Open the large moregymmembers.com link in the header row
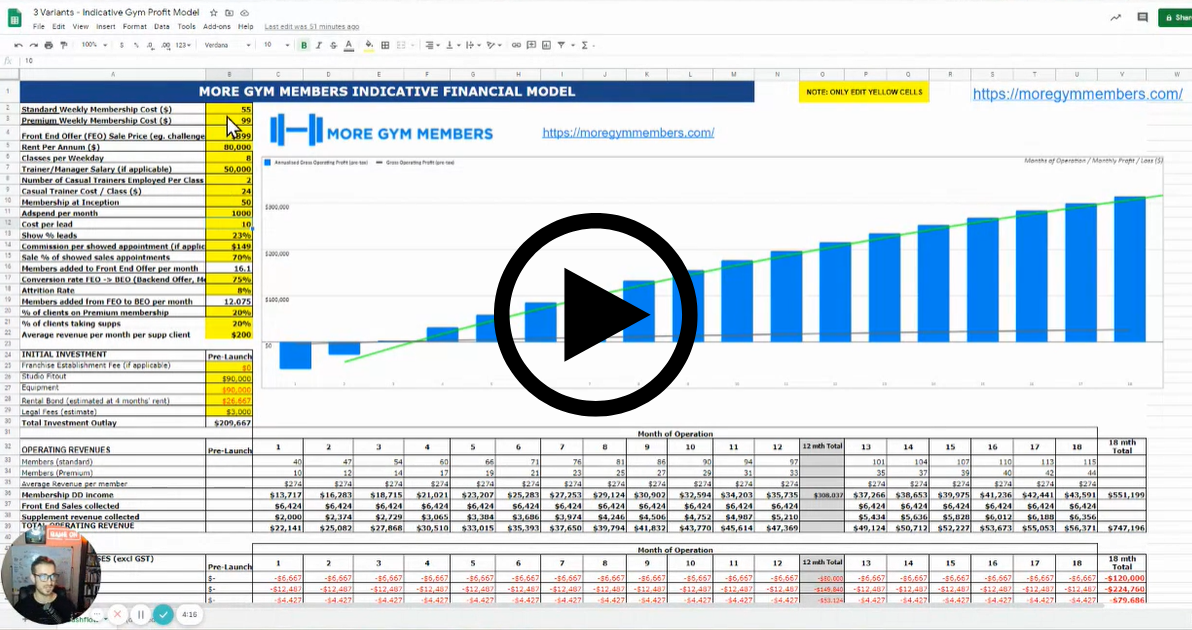Screen dimensions: 1192x630 pyautogui.click(x=1077, y=93)
